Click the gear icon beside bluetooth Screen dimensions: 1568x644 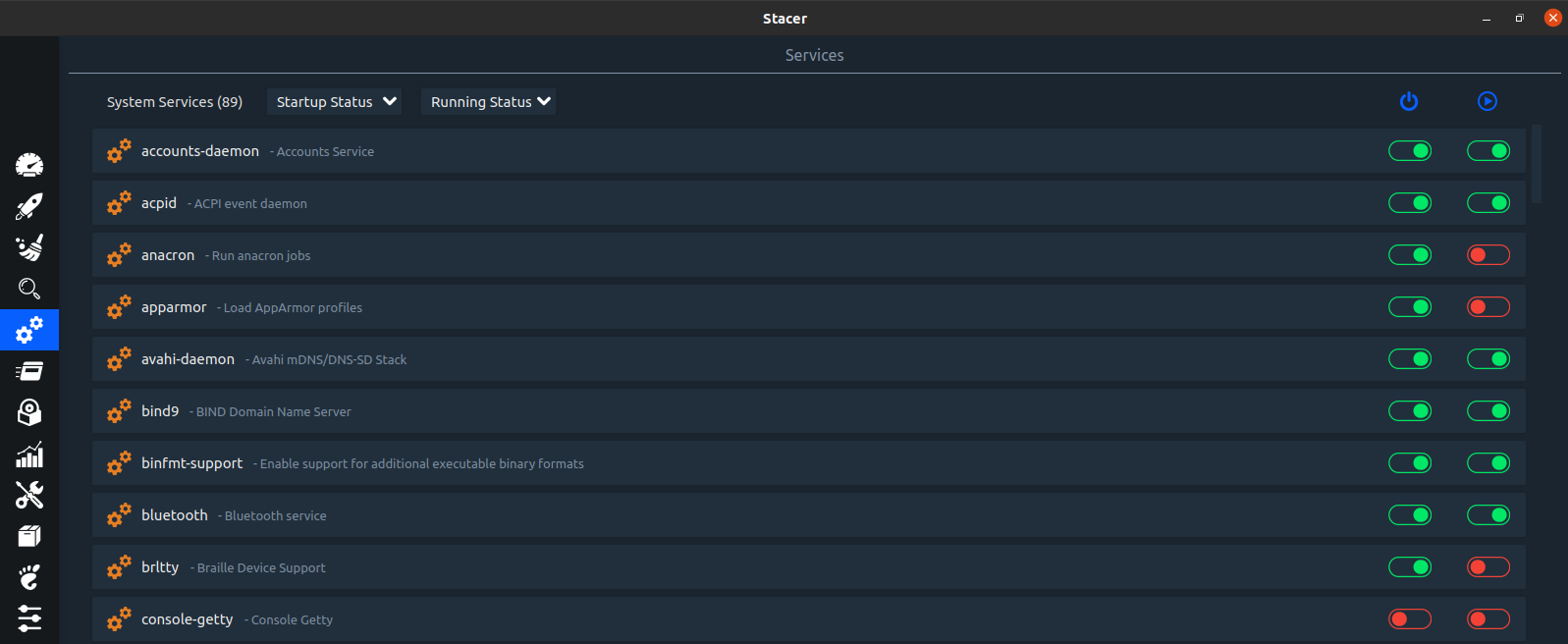pos(119,515)
